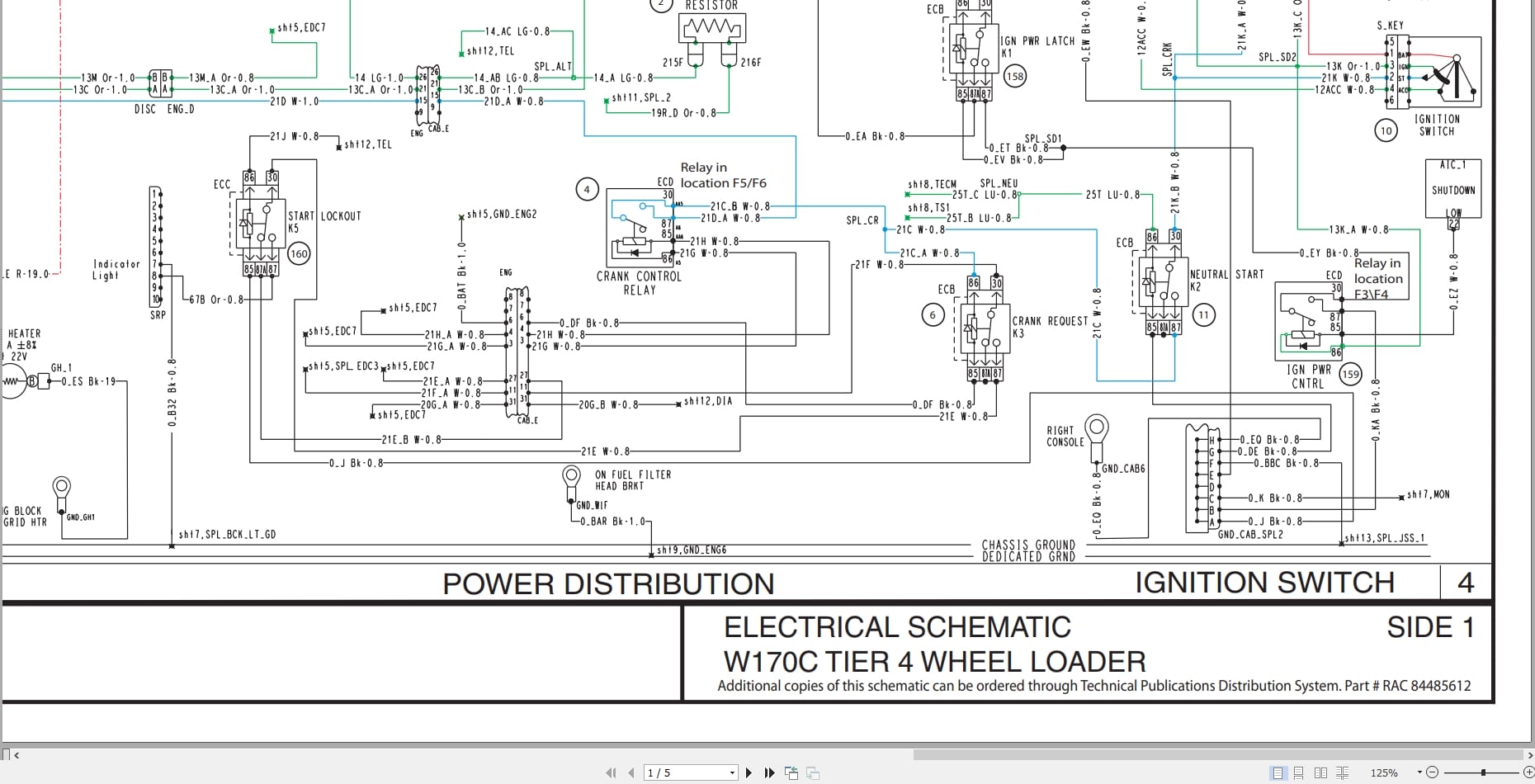Zoom in using the plus icon
The width and height of the screenshot is (1535, 784).
1529,773
